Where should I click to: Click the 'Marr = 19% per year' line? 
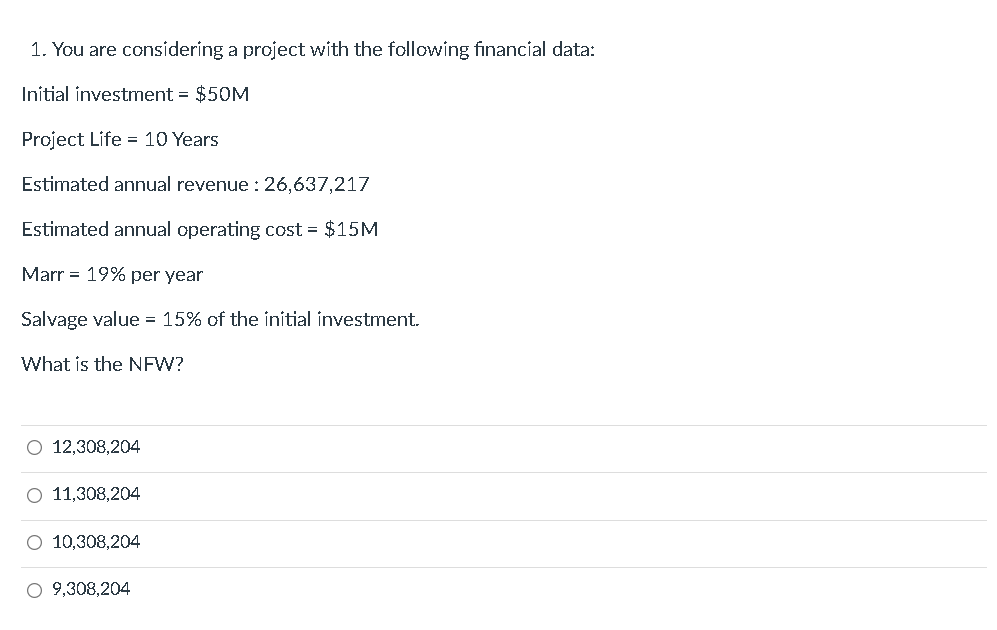coord(112,274)
